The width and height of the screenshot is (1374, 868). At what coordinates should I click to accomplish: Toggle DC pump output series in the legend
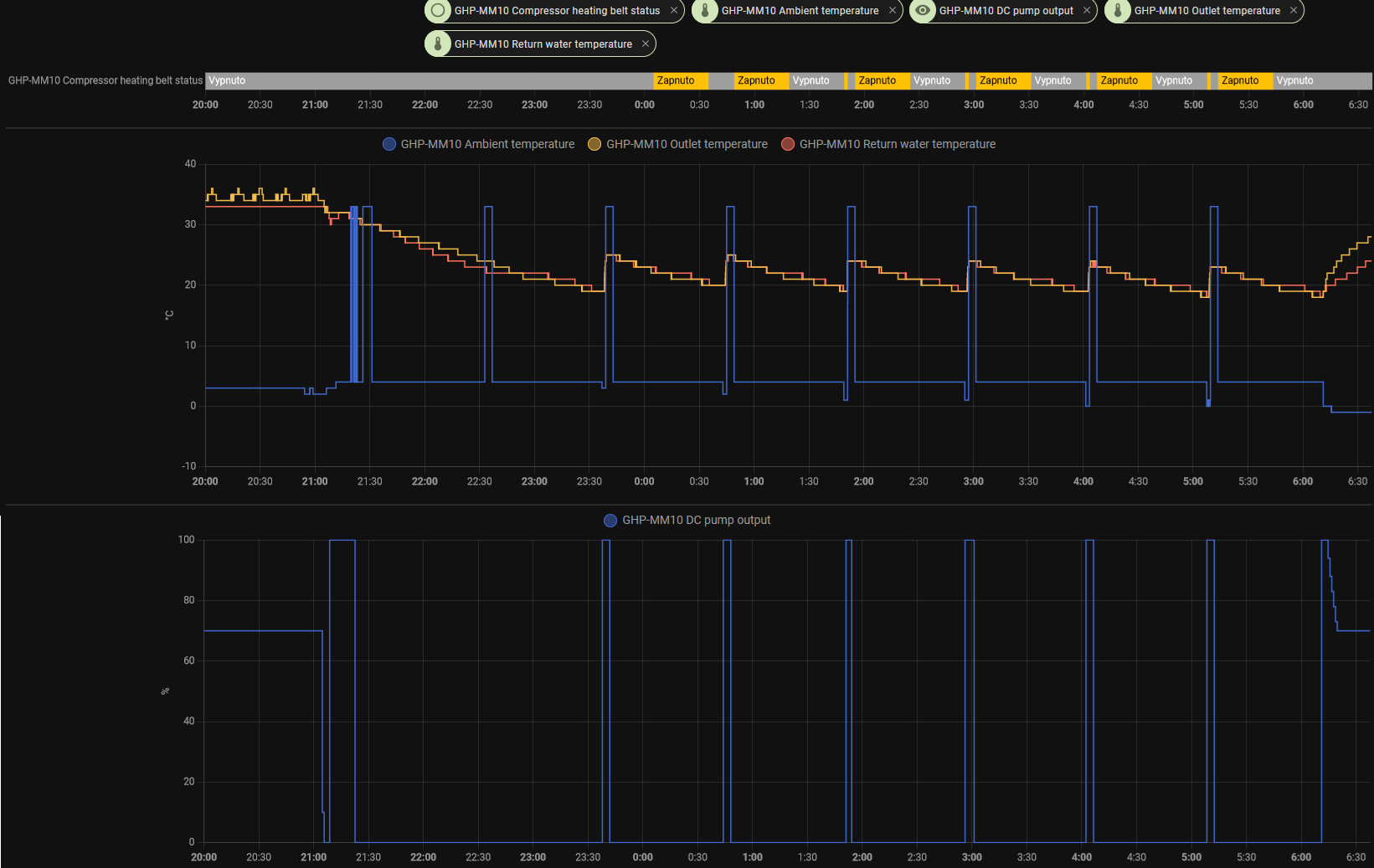pos(687,520)
